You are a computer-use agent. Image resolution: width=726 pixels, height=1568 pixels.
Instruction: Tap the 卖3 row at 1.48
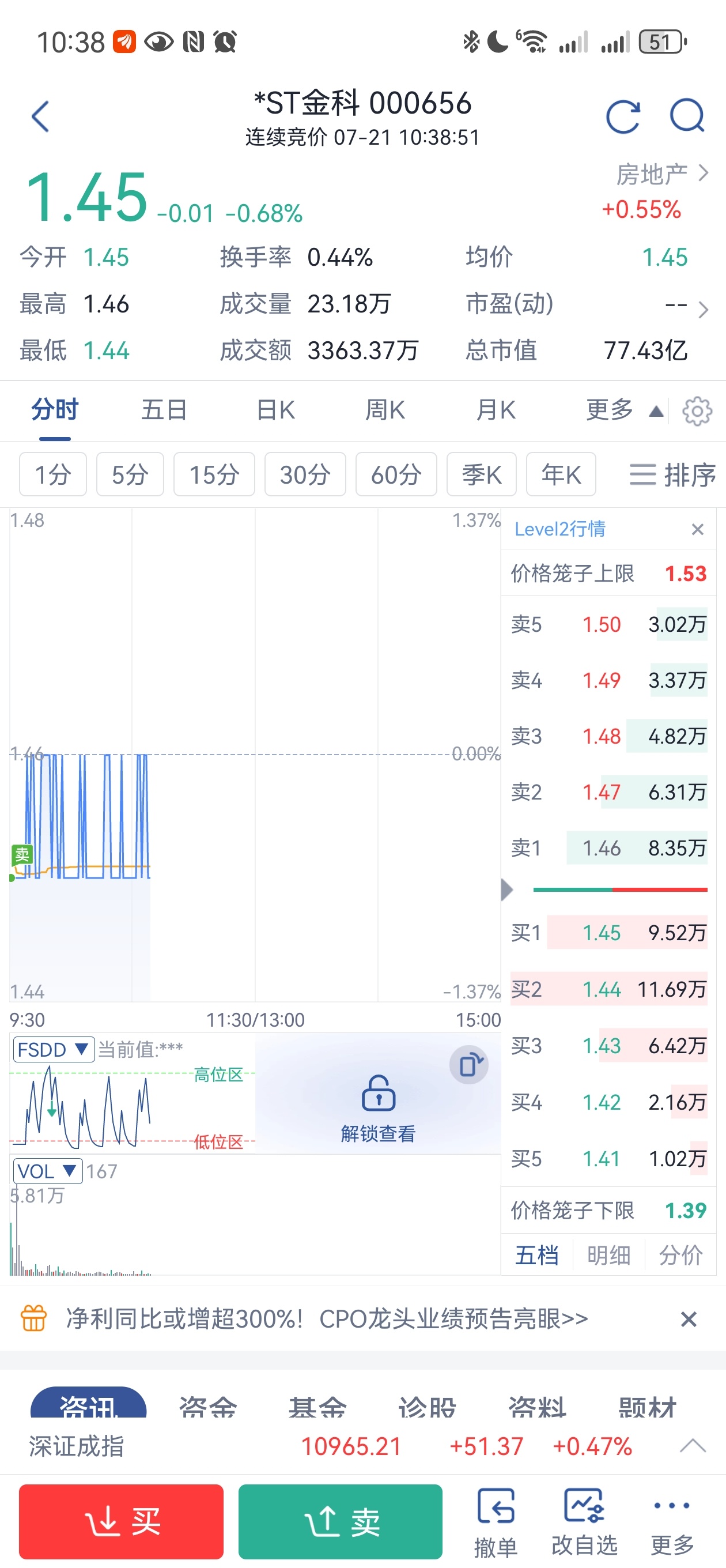point(608,736)
